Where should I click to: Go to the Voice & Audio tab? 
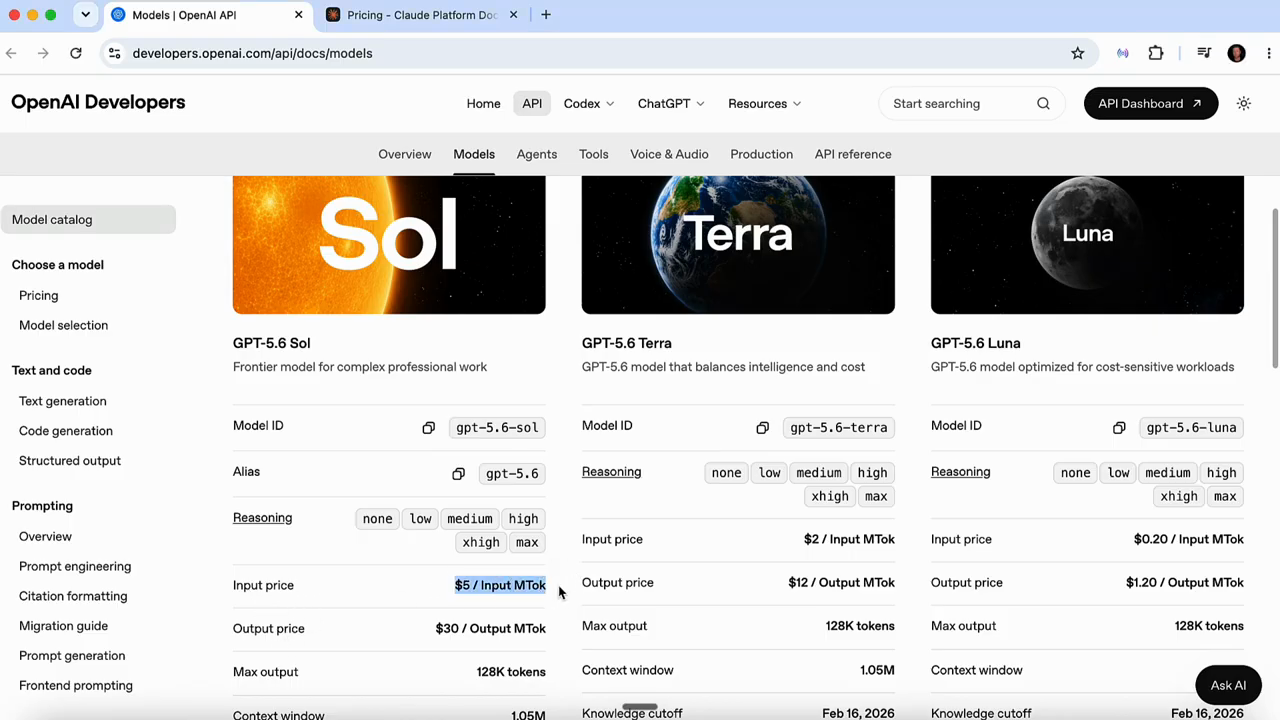coord(669,154)
